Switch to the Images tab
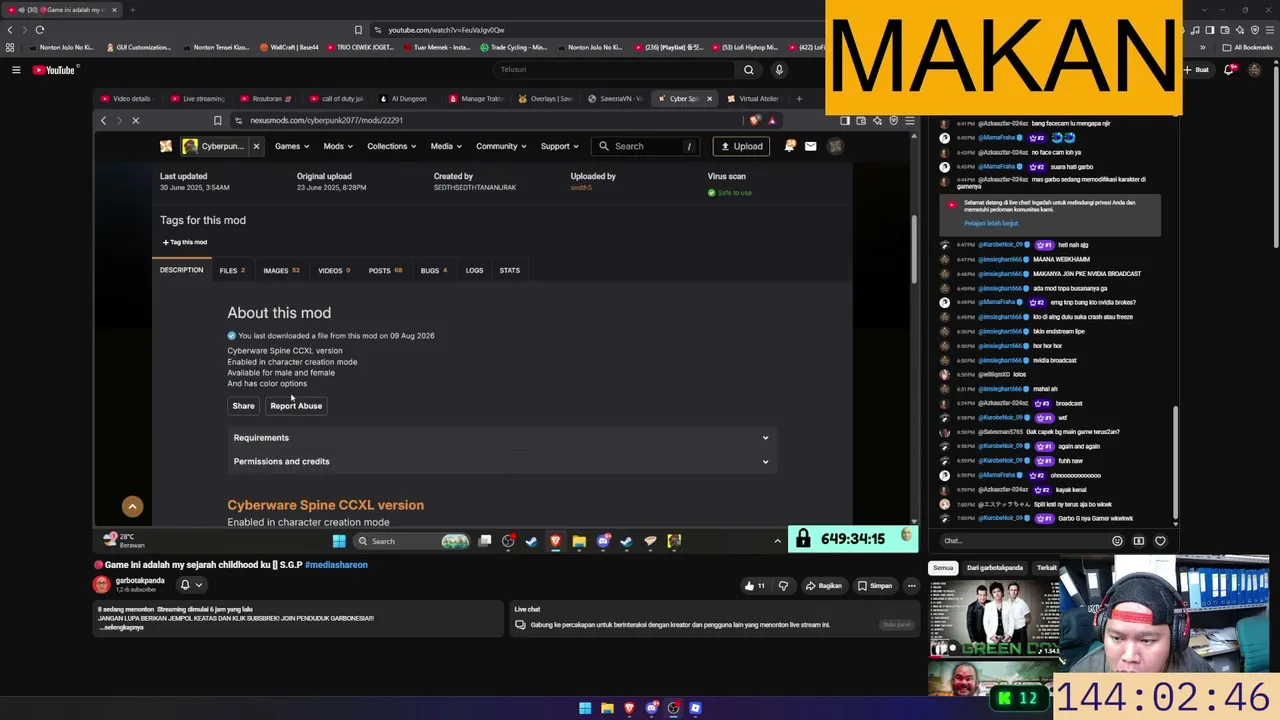The image size is (1280, 720). pyautogui.click(x=281, y=271)
